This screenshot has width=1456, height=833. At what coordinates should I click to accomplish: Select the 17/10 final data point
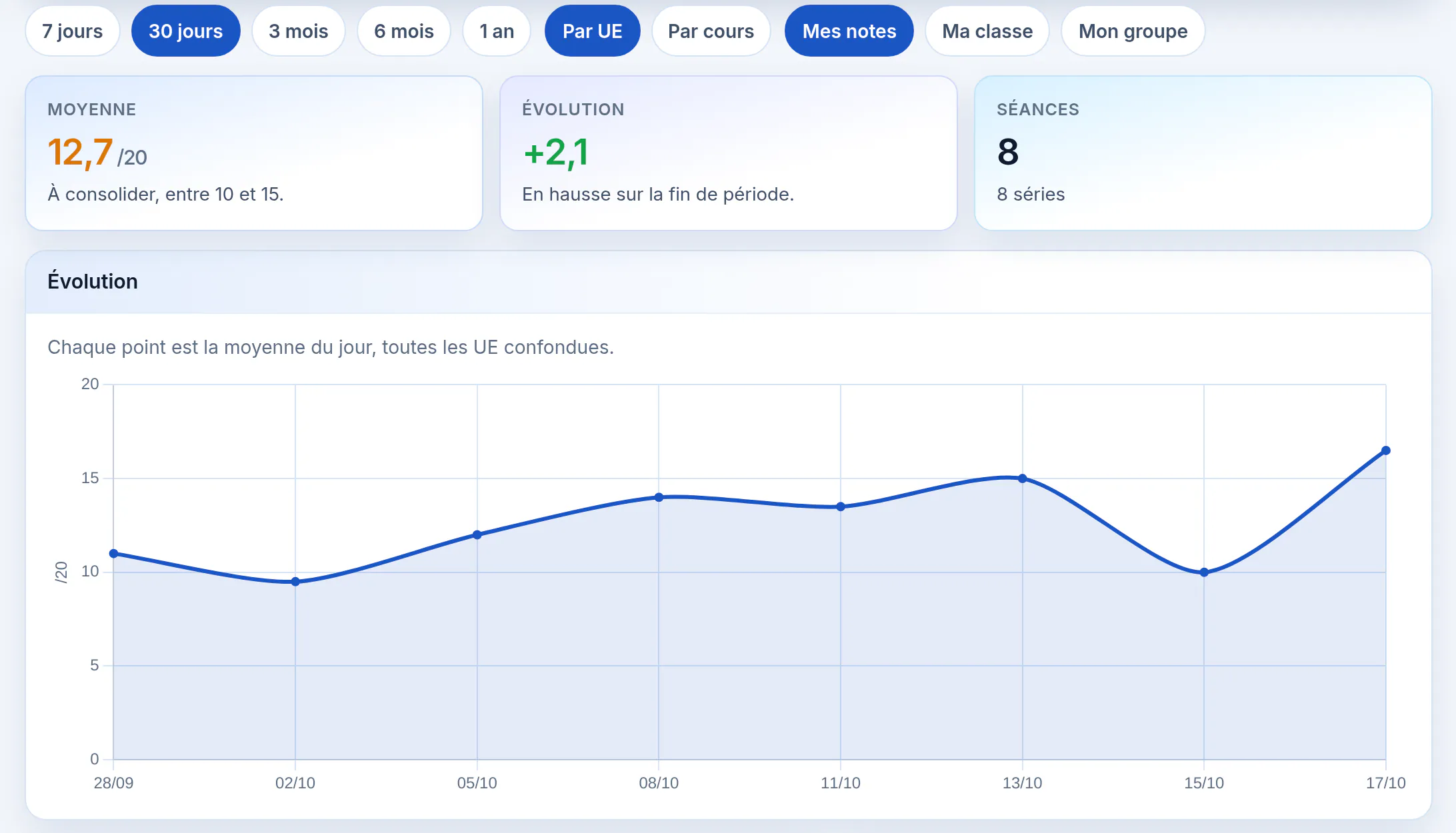coord(1386,450)
